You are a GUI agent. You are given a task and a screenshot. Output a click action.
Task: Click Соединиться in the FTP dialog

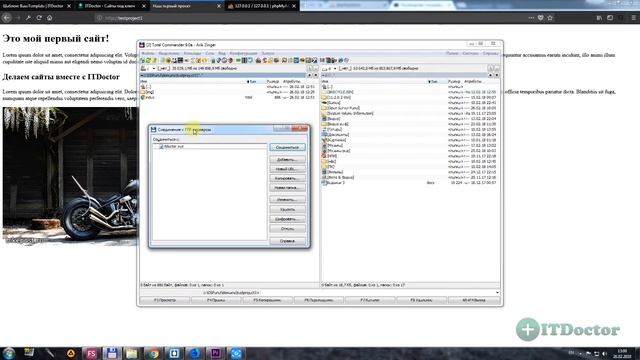[287, 147]
